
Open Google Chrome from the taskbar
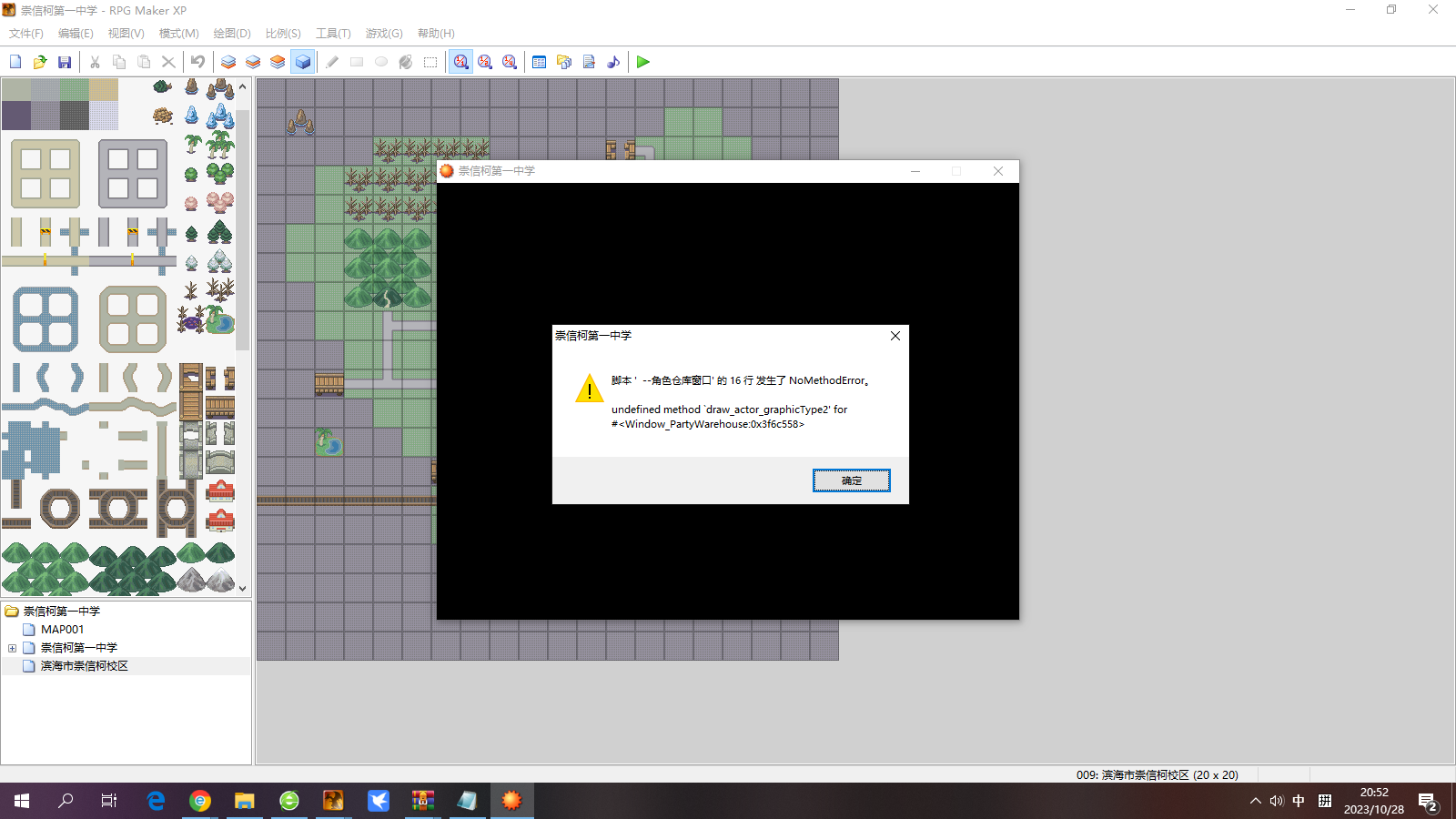(x=200, y=801)
